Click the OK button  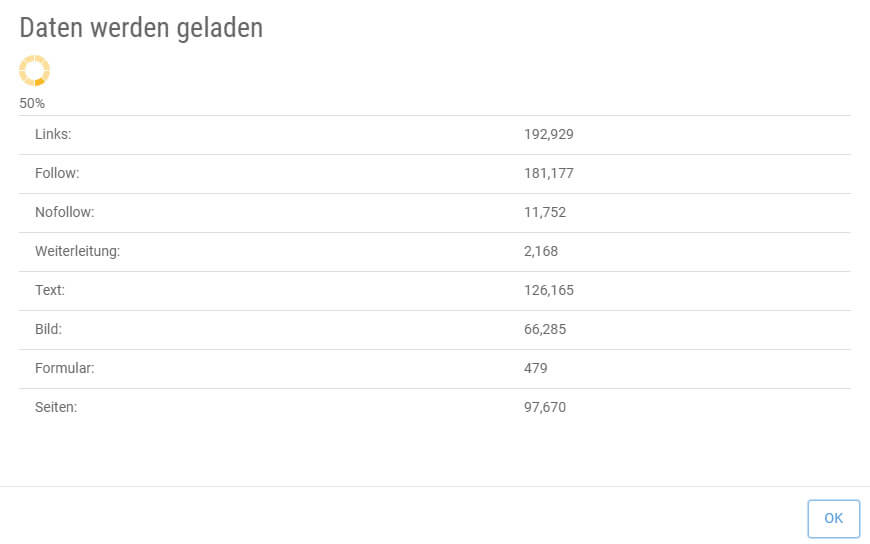click(x=833, y=519)
